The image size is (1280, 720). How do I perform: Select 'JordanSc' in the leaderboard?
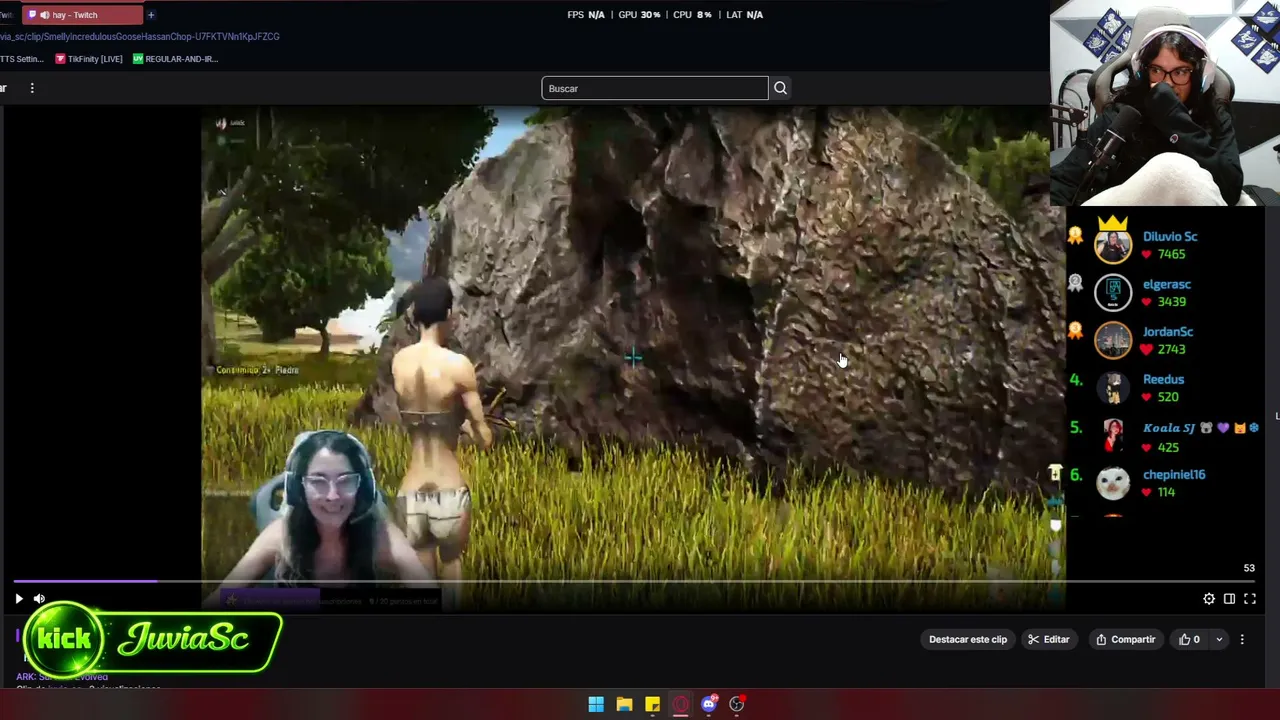tap(1168, 332)
